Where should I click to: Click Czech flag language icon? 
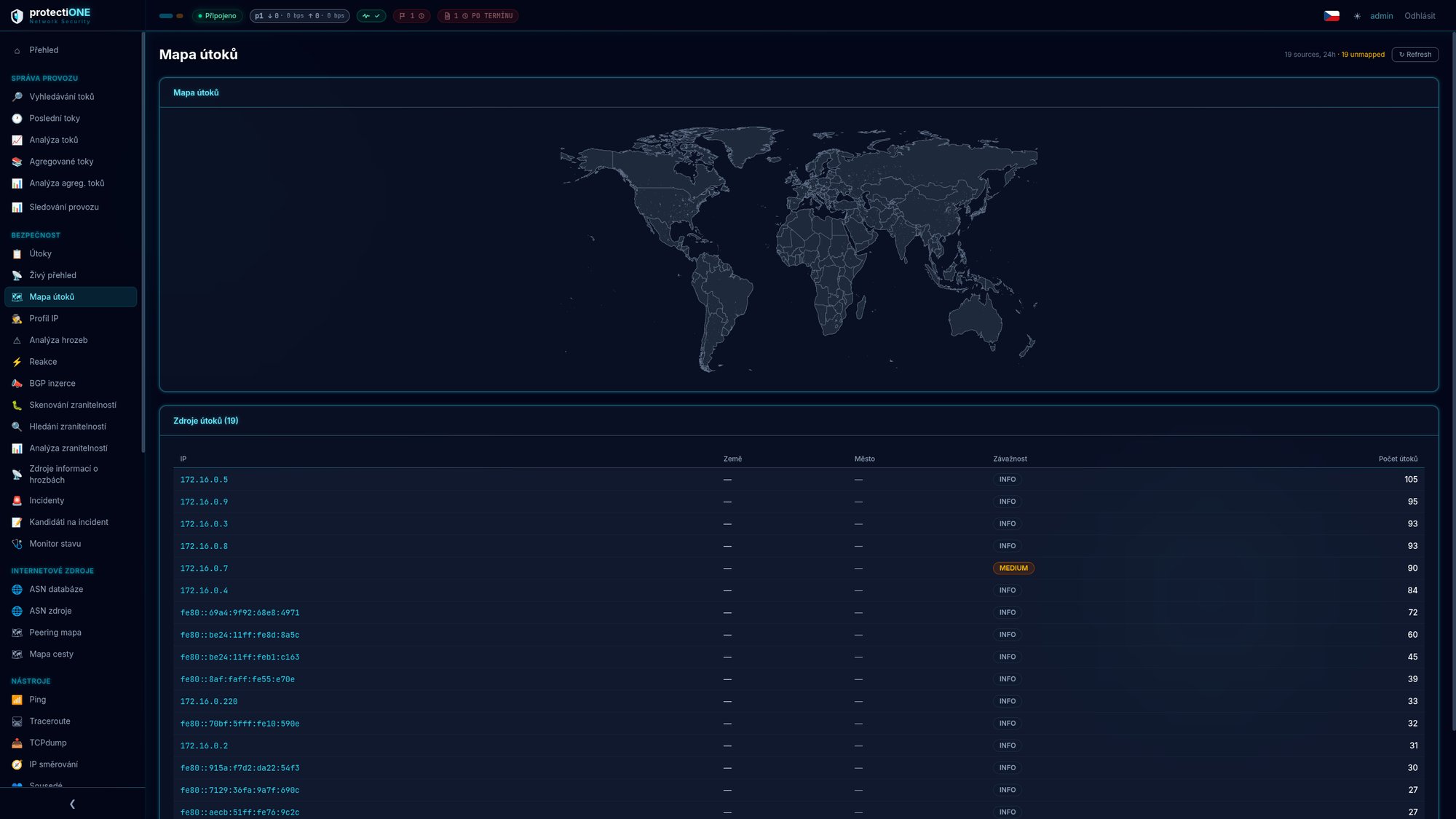pyautogui.click(x=1332, y=16)
